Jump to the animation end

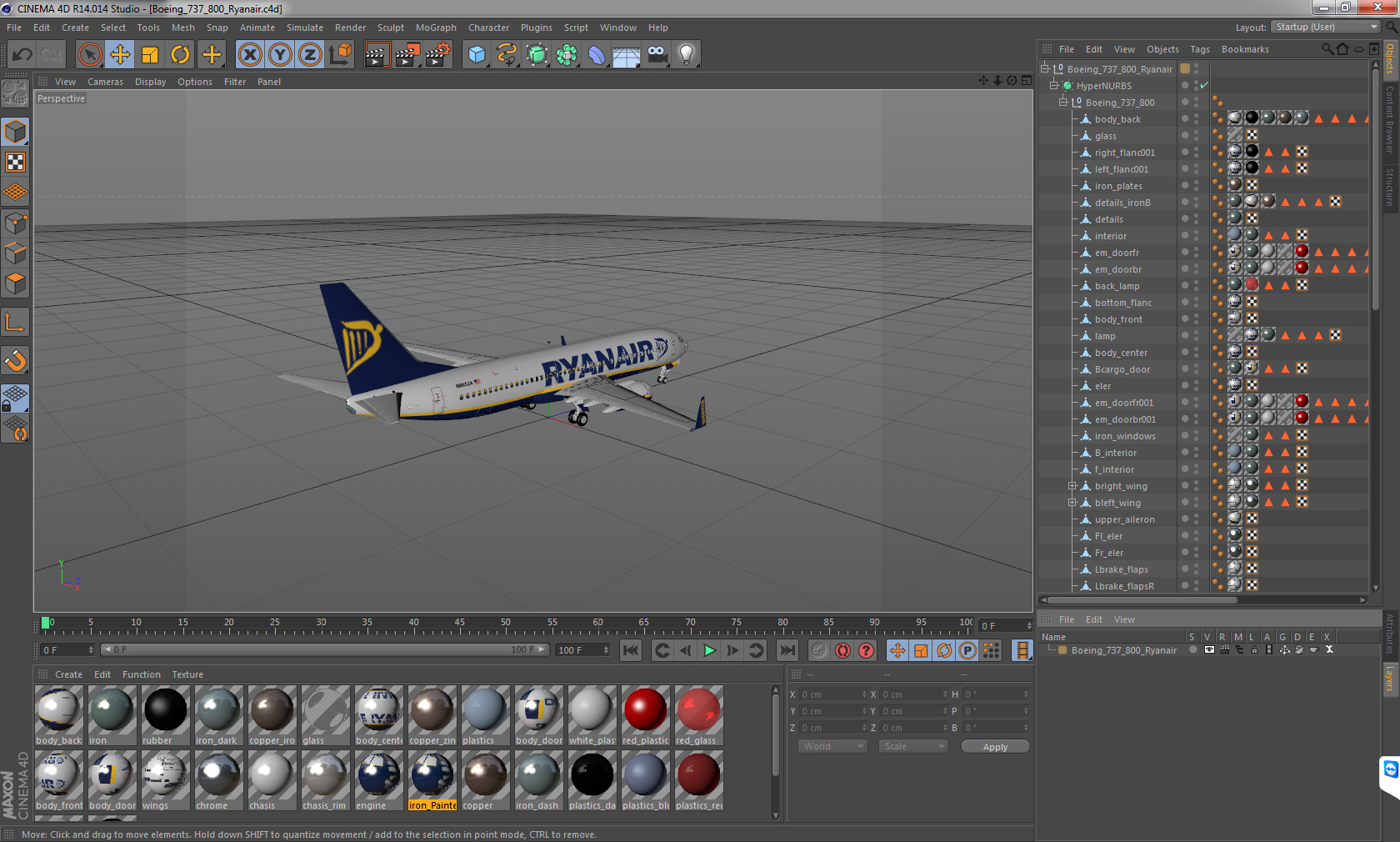click(x=787, y=650)
